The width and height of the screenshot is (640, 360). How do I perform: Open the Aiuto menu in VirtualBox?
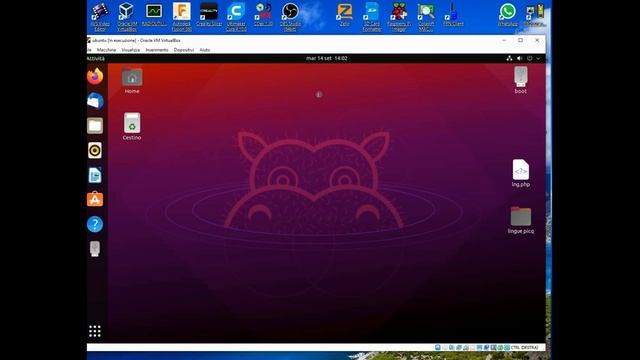tap(205, 50)
